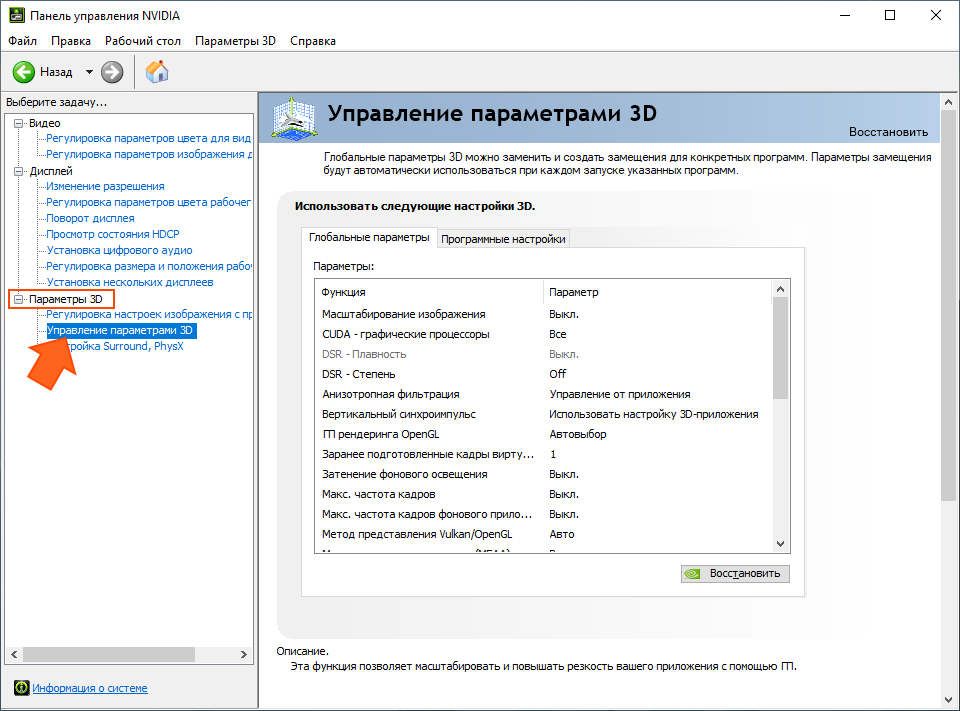The height and width of the screenshot is (711, 960).
Task: Click settings list scroll-up arrow
Action: click(x=780, y=289)
